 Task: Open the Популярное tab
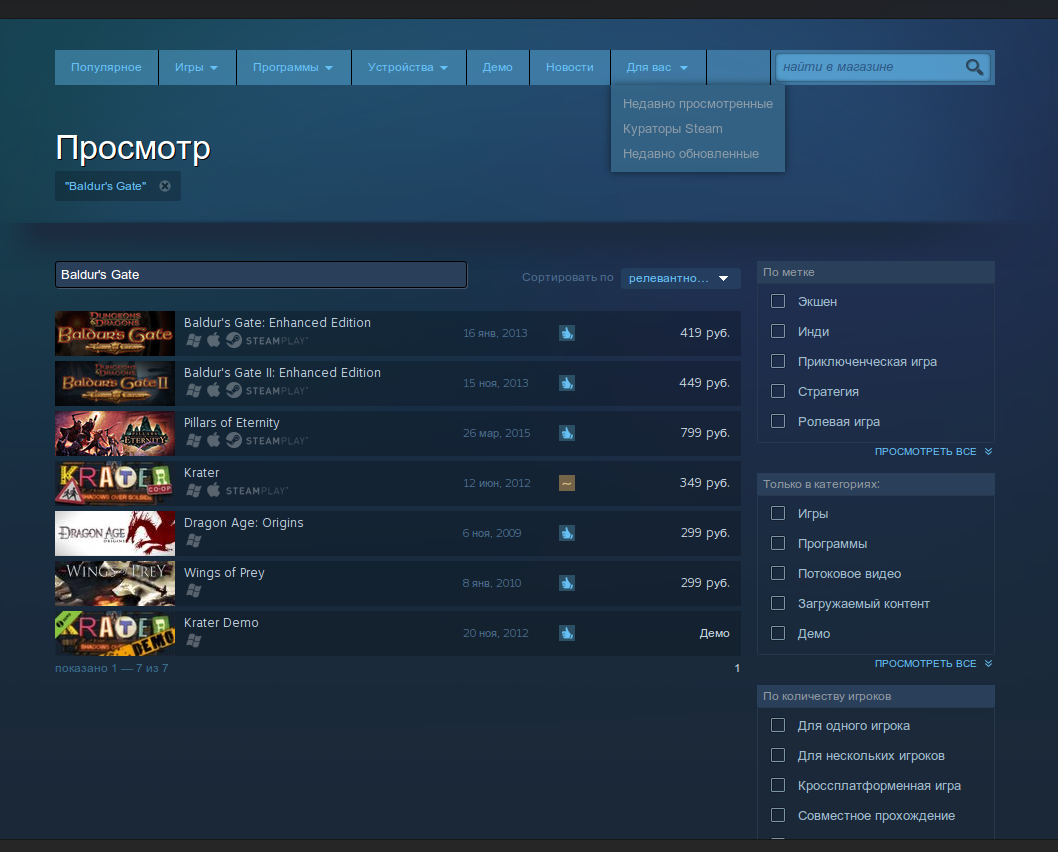pos(106,67)
